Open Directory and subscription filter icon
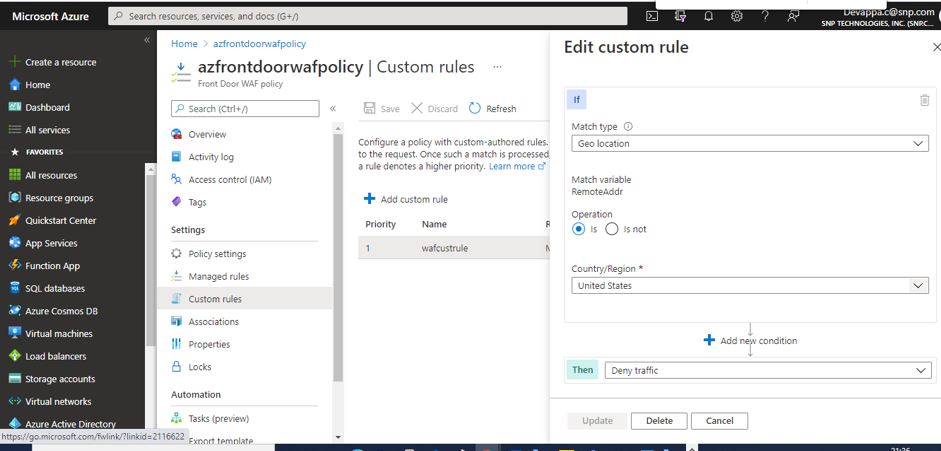 point(680,17)
